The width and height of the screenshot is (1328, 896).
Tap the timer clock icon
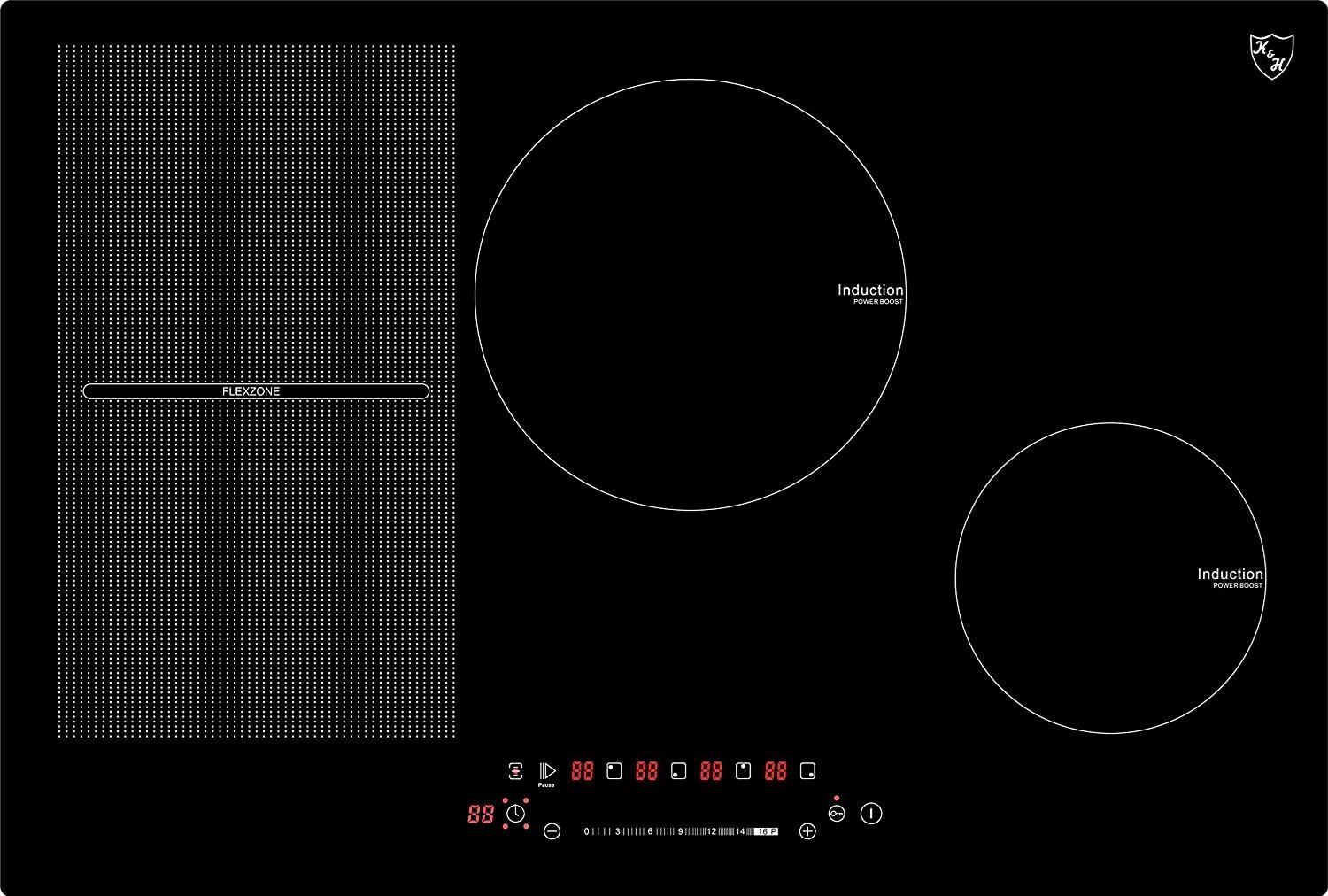[x=515, y=814]
